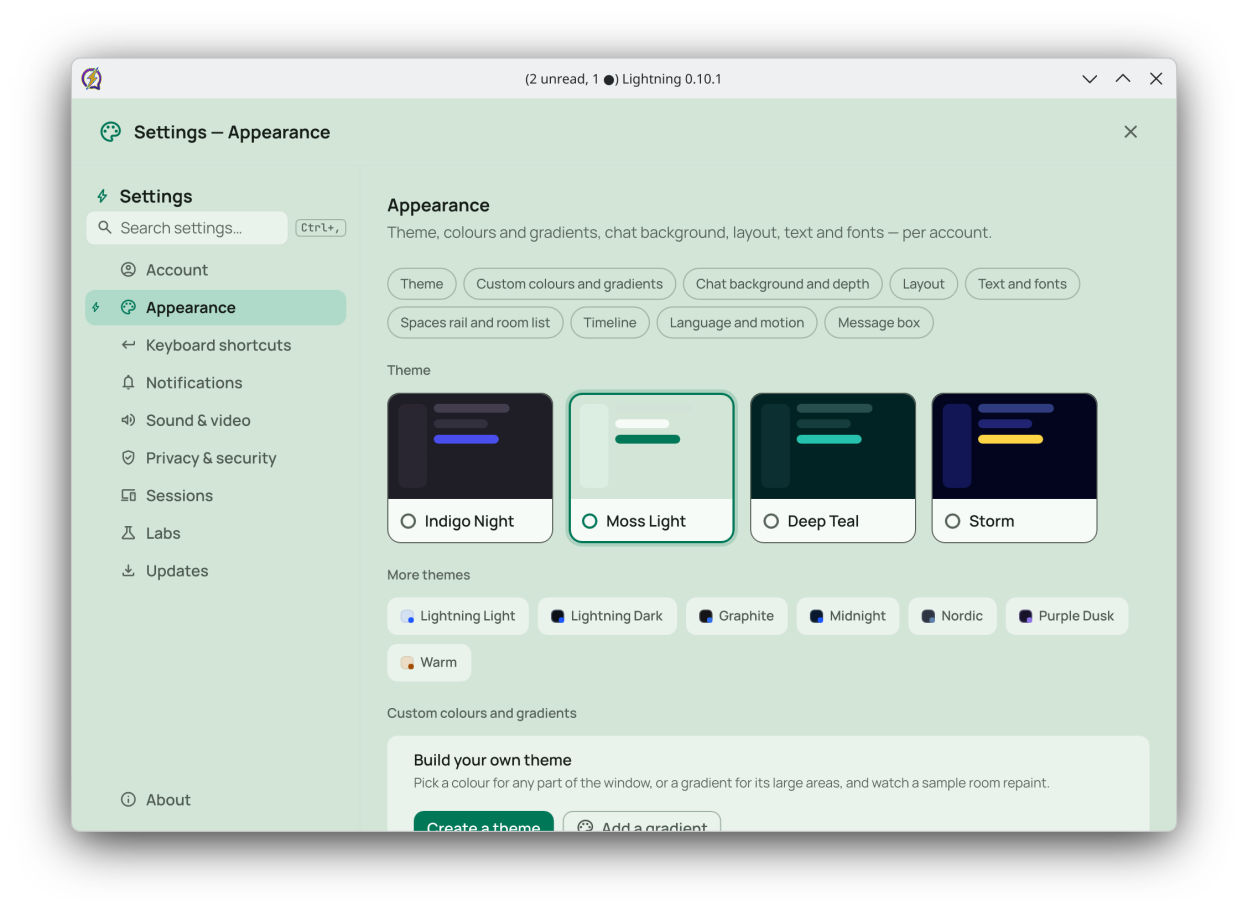Open Keyboard shortcuts settings

(x=216, y=345)
